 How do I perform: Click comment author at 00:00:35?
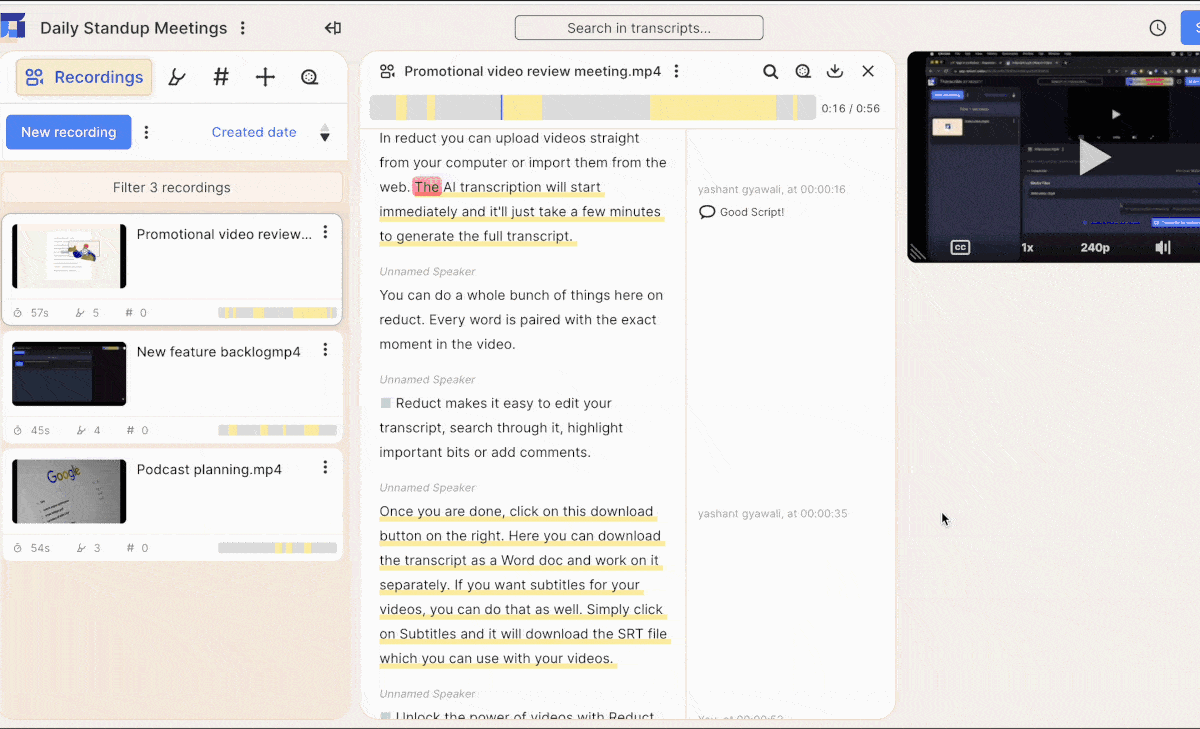(x=772, y=514)
